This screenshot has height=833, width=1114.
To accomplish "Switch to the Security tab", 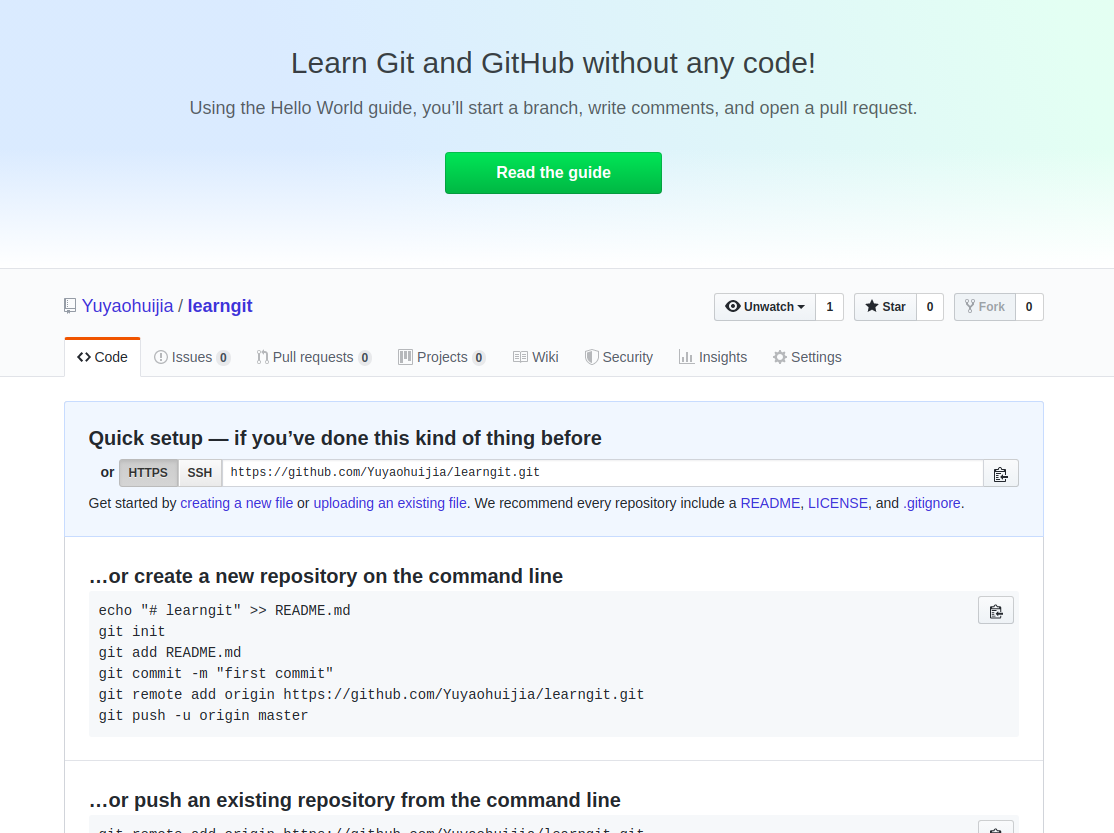I will pos(619,358).
